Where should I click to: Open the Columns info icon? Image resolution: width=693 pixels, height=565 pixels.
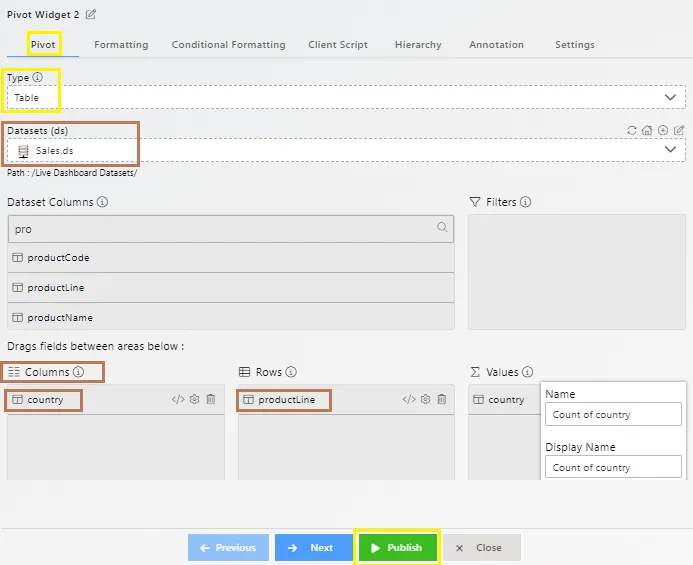pyautogui.click(x=79, y=372)
